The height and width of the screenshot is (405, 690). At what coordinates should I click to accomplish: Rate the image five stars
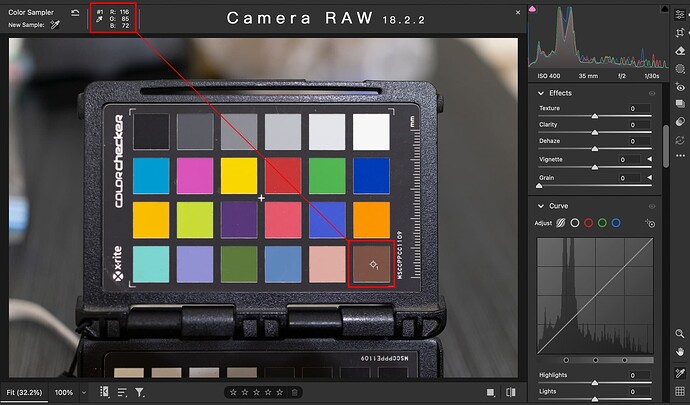279,392
